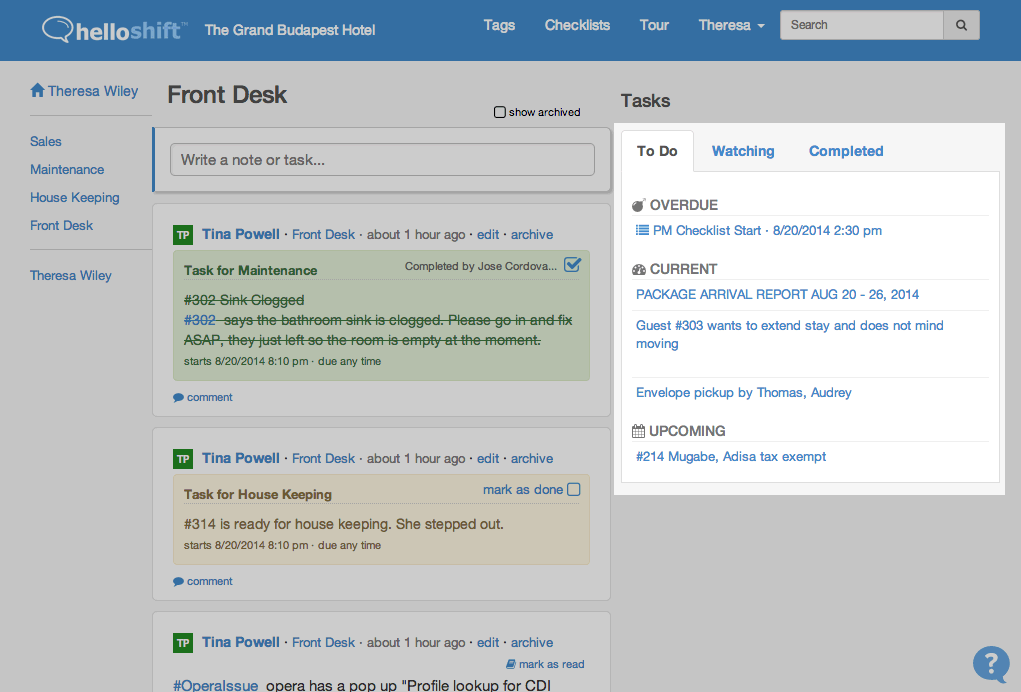The image size is (1021, 692).
Task: Open Checklists in the top navigation
Action: pyautogui.click(x=577, y=25)
